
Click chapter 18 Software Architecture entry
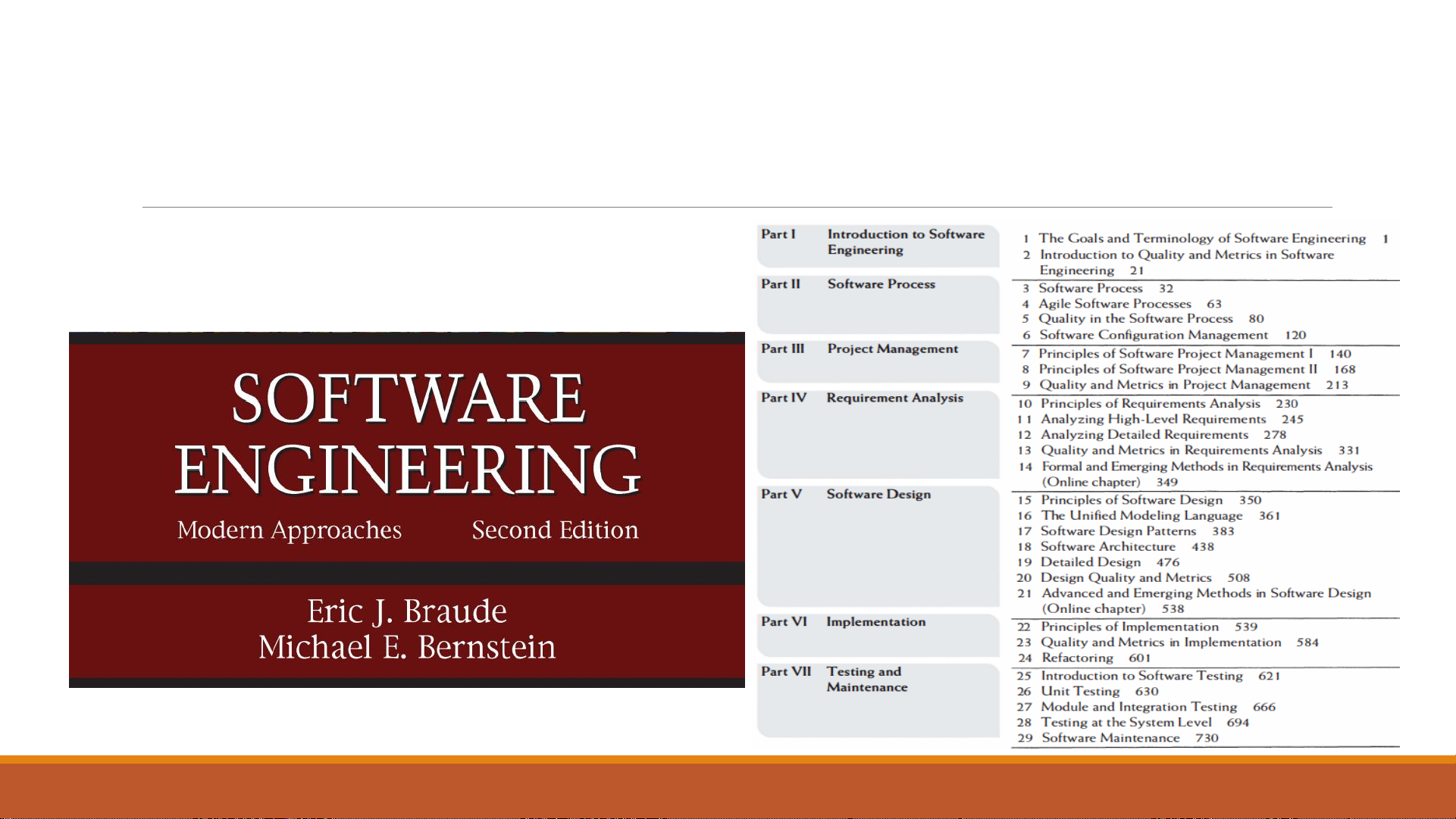1107,547
